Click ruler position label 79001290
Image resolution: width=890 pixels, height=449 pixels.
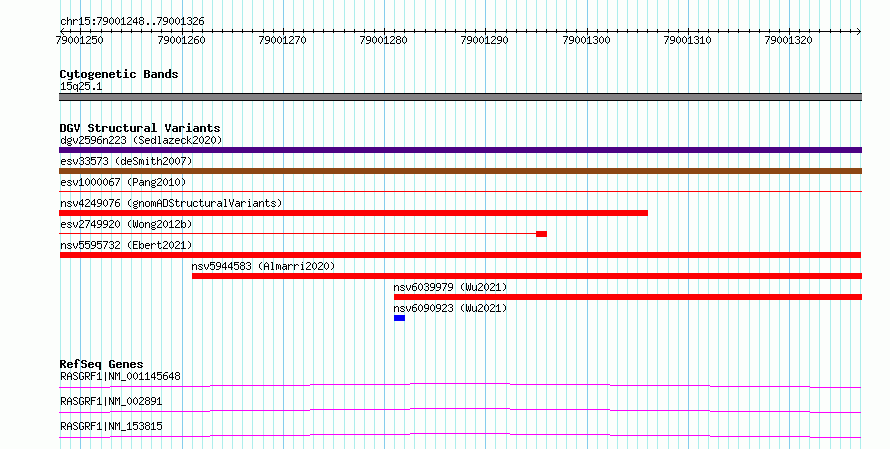(485, 40)
